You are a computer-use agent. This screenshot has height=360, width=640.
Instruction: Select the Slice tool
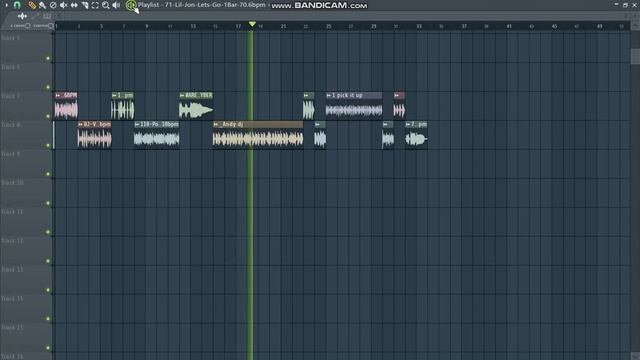coord(84,5)
